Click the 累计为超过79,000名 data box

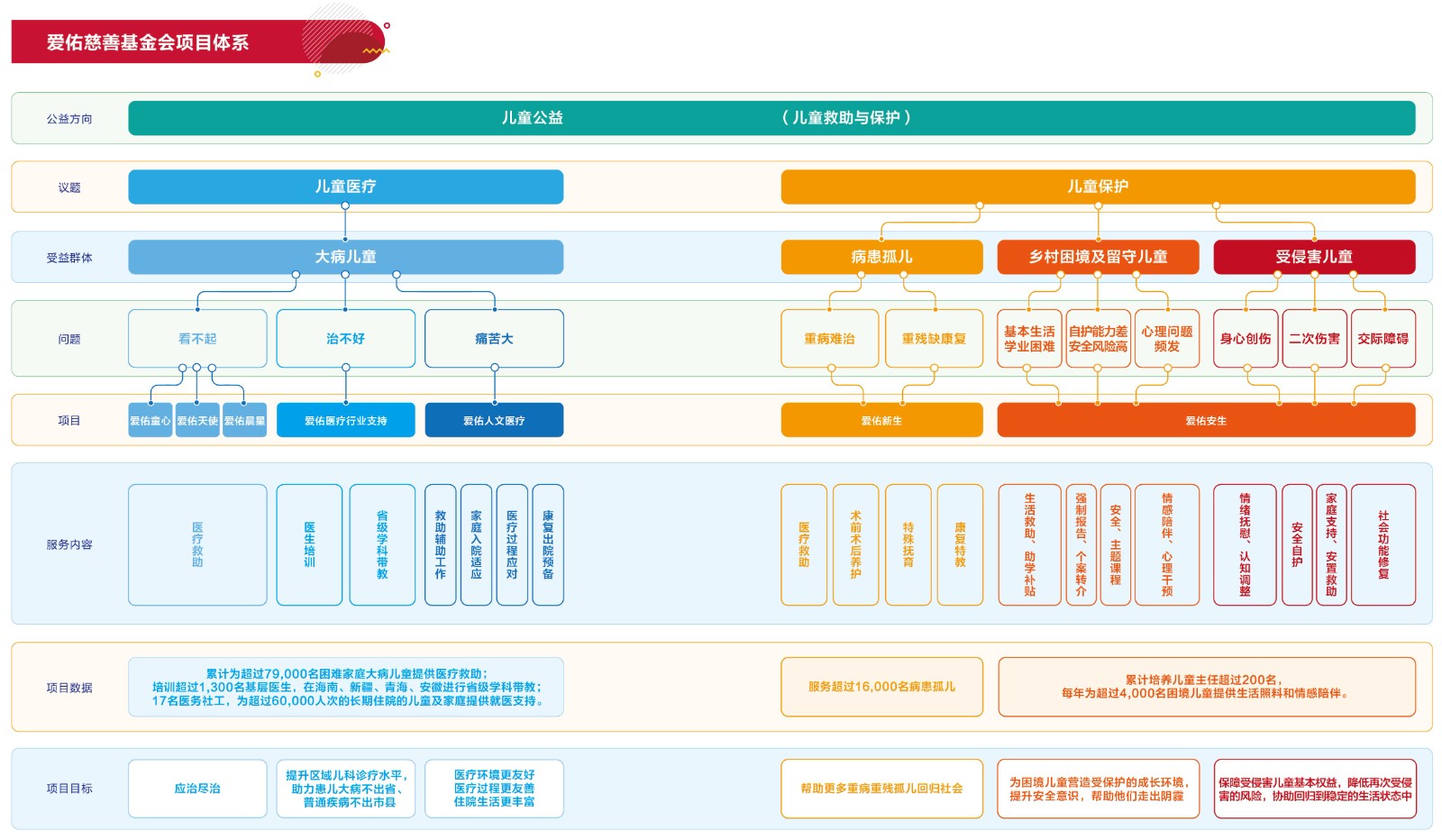click(346, 687)
